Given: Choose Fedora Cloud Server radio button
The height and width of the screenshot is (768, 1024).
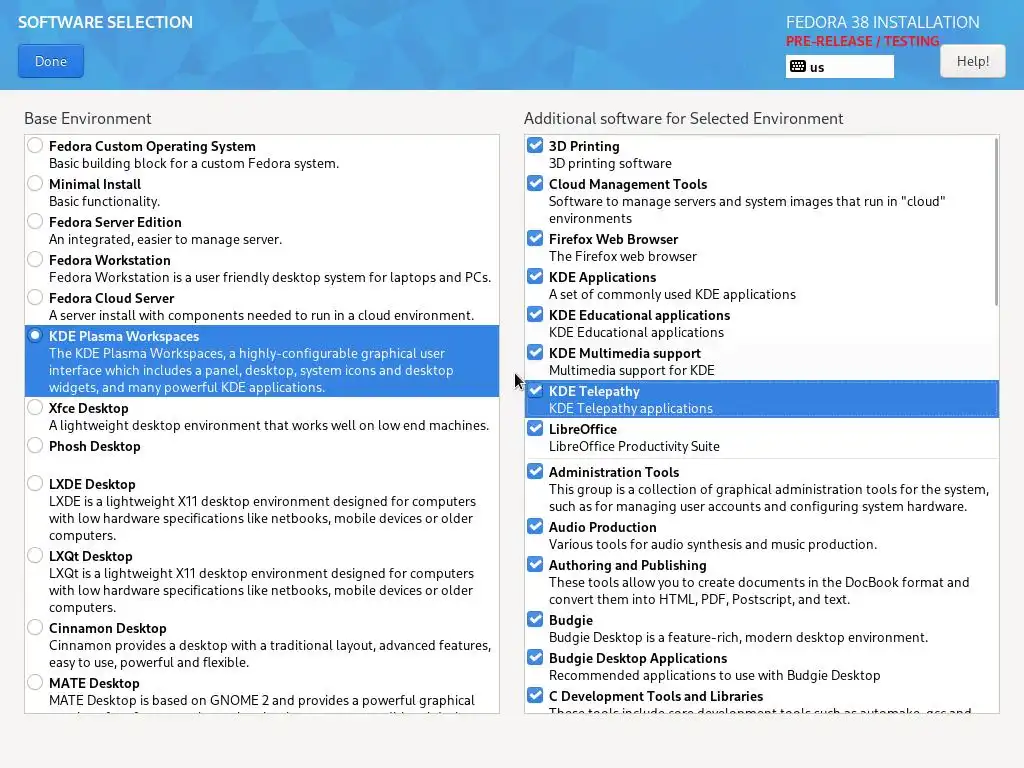Looking at the screenshot, I should click(35, 297).
